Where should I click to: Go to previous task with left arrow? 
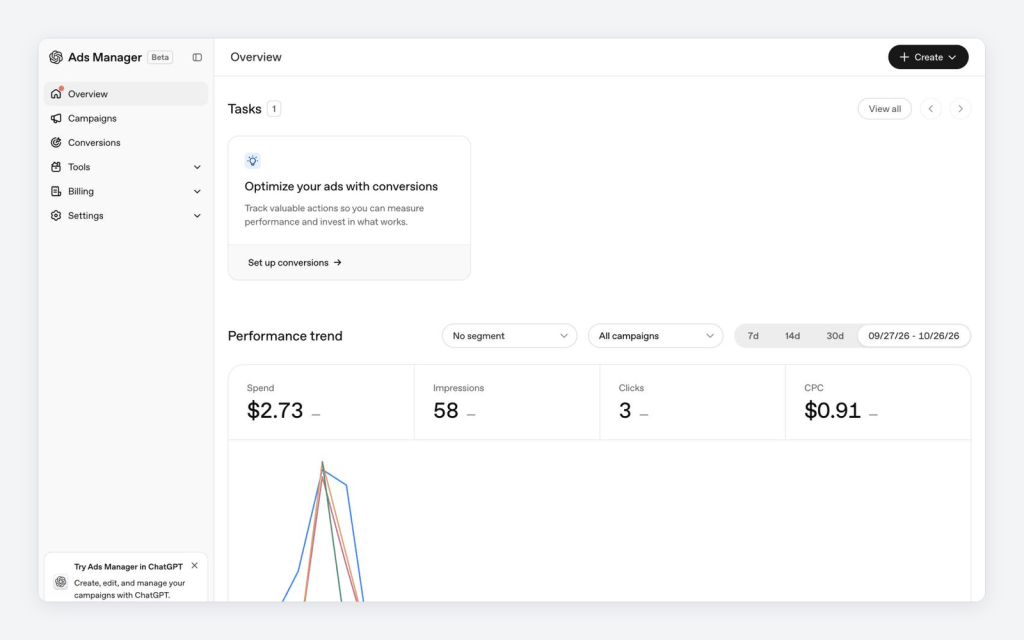click(931, 108)
